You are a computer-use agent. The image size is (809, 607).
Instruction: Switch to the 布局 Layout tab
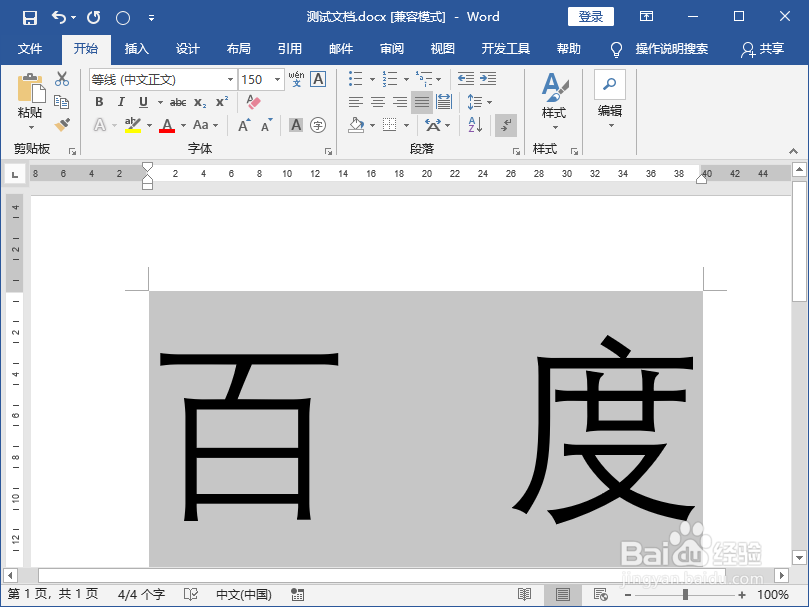click(238, 49)
